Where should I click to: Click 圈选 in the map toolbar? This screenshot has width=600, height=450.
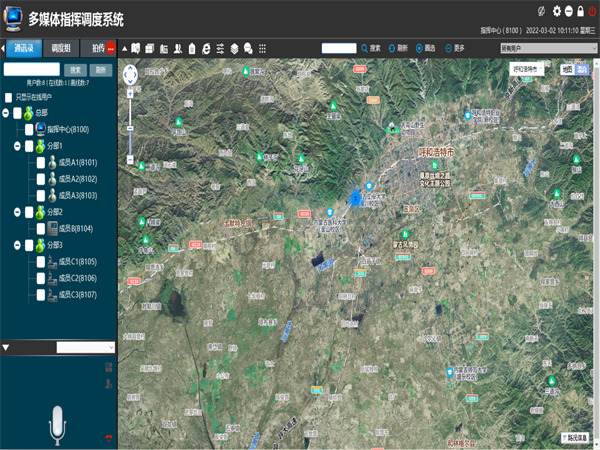pyautogui.click(x=426, y=48)
